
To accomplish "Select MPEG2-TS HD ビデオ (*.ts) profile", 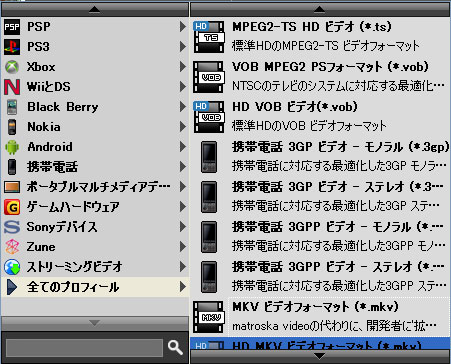I will [320, 37].
